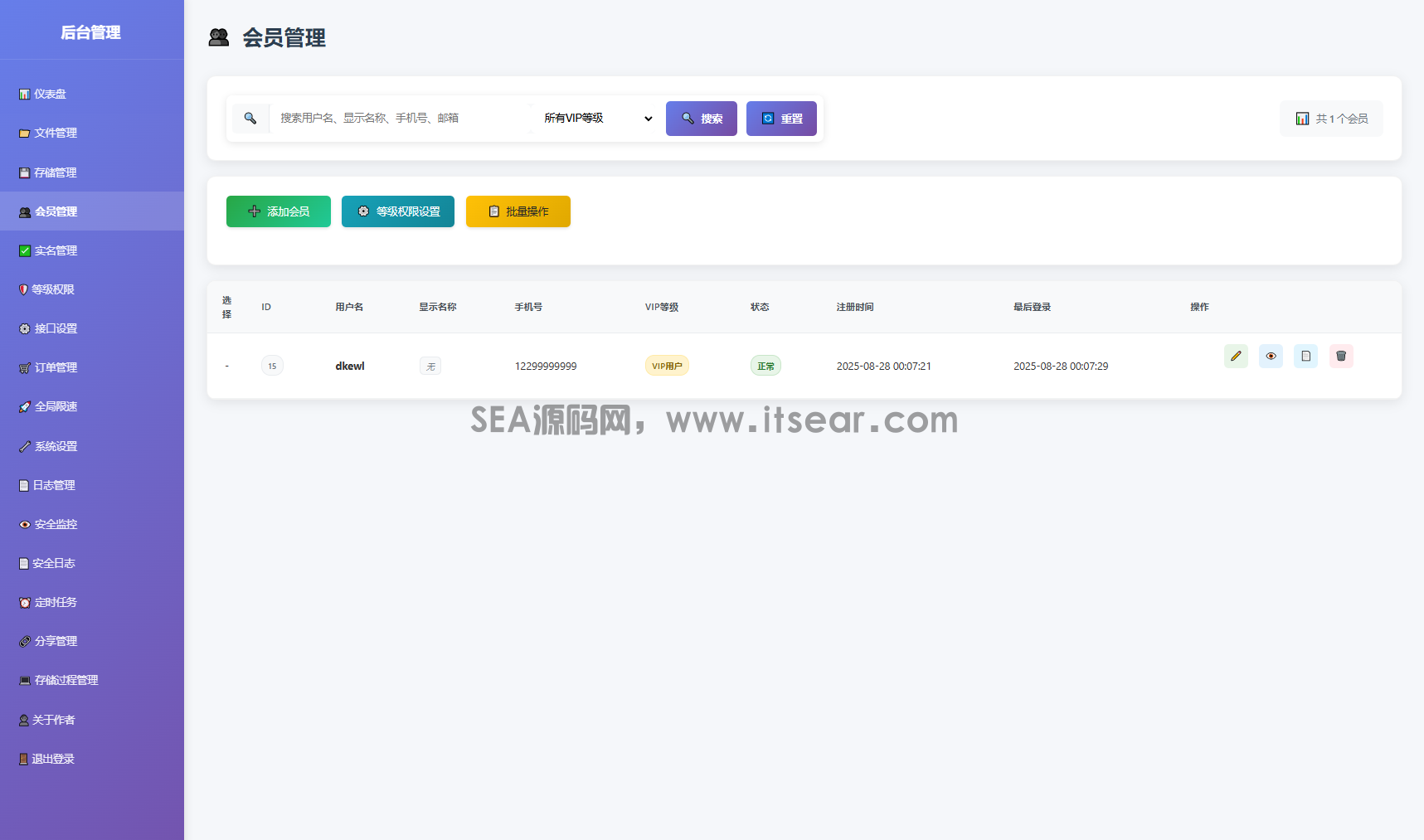Delete member dkewl with trash icon
Screen dimensions: 1424x840
(x=1341, y=357)
